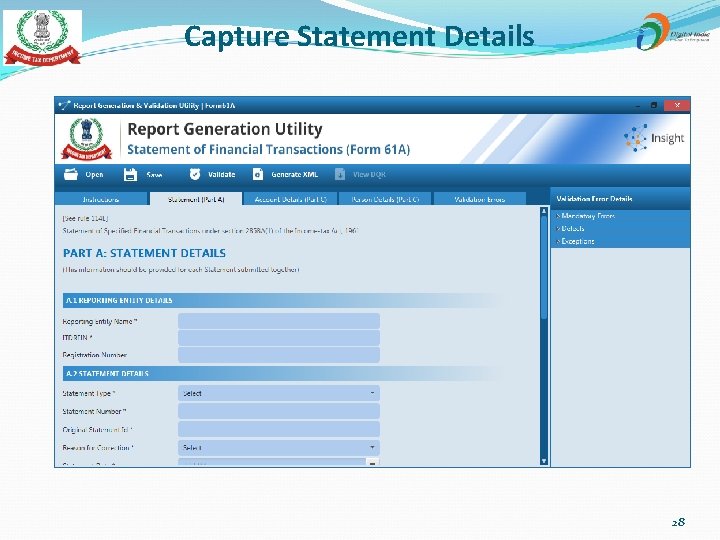Click the Report Generation Utility title
Viewport: 720px width, 540px height.
pyautogui.click(x=225, y=129)
